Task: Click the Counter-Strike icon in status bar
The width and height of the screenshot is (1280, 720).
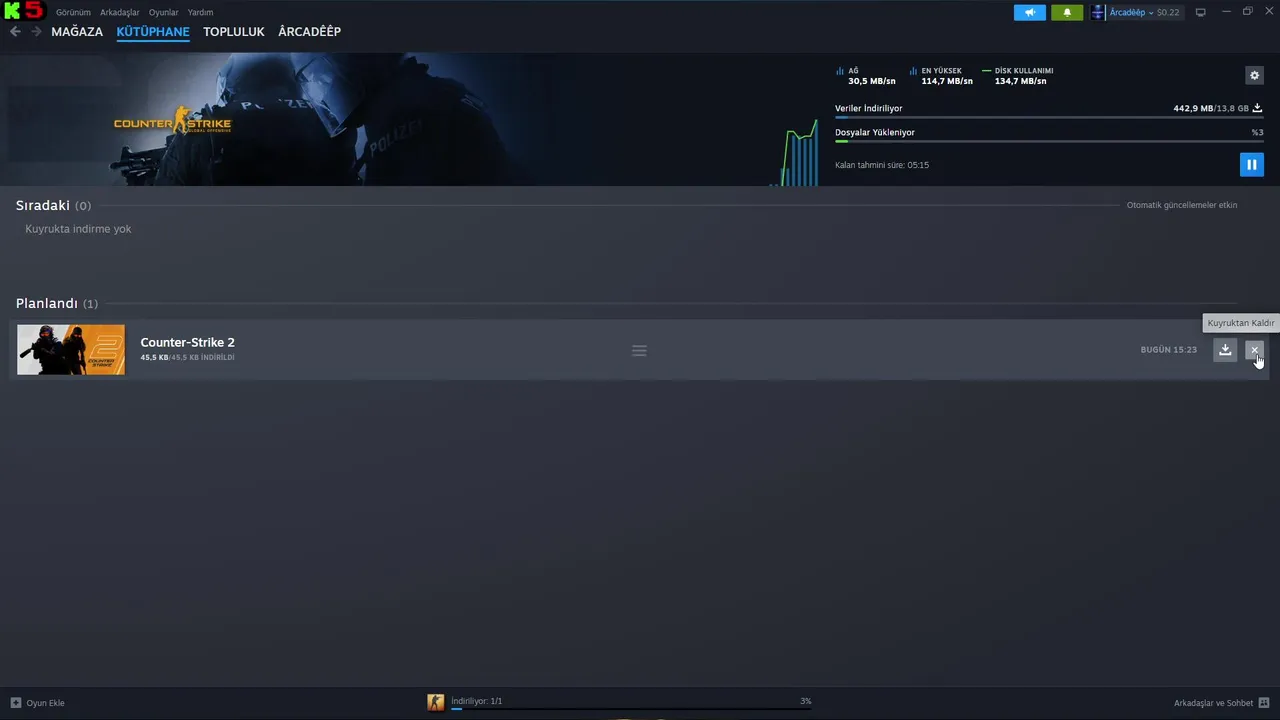Action: 436,702
